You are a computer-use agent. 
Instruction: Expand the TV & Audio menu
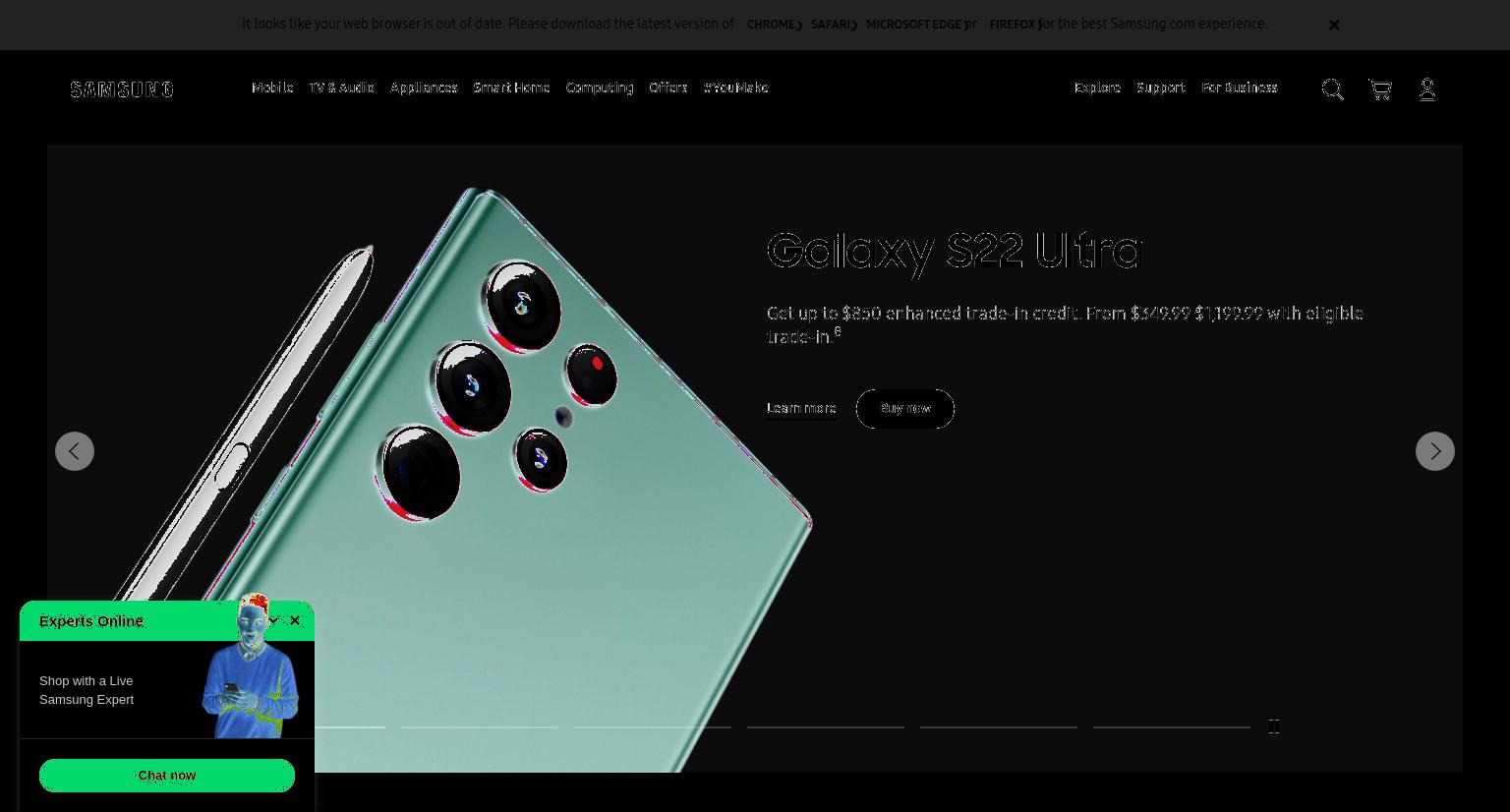(x=341, y=87)
